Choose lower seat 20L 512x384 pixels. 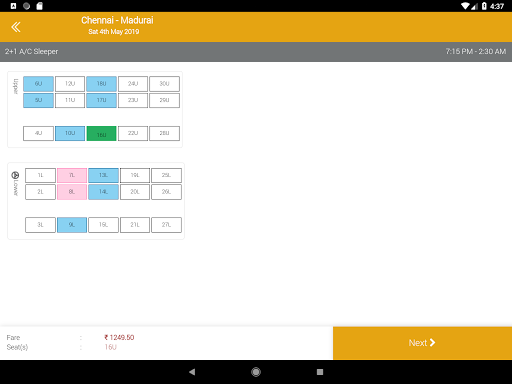click(135, 192)
